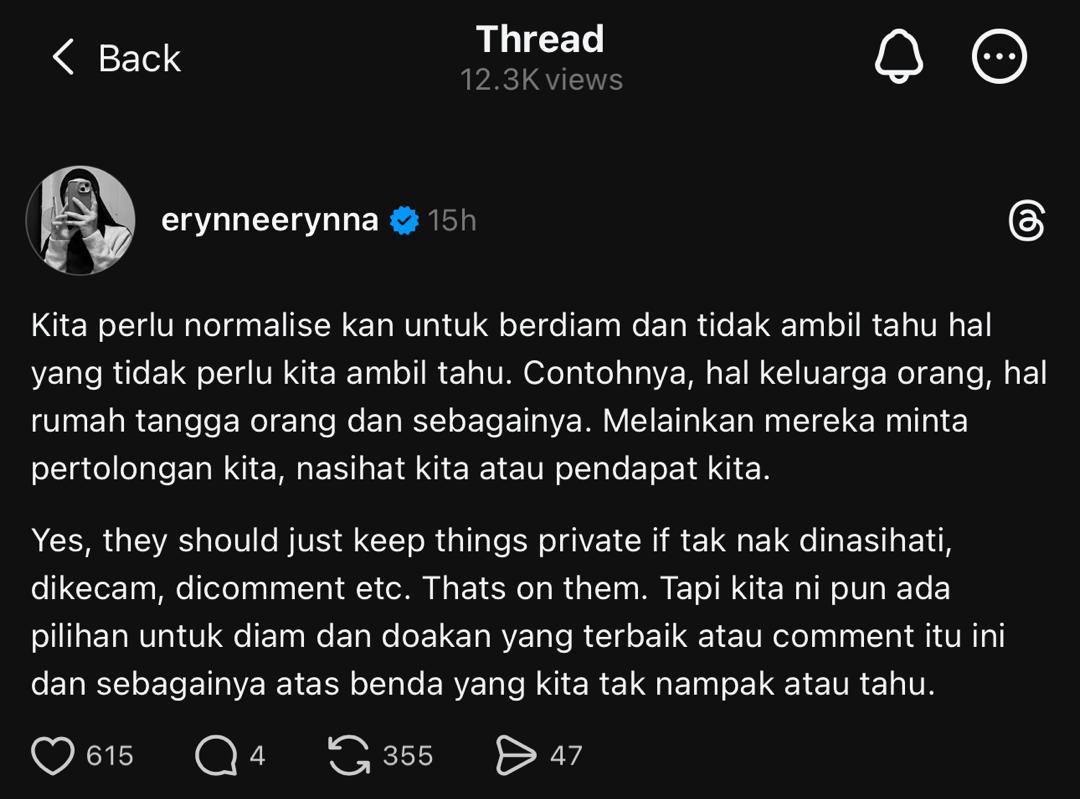The height and width of the screenshot is (799, 1080).
Task: View the 615 likes count
Action: tap(110, 756)
